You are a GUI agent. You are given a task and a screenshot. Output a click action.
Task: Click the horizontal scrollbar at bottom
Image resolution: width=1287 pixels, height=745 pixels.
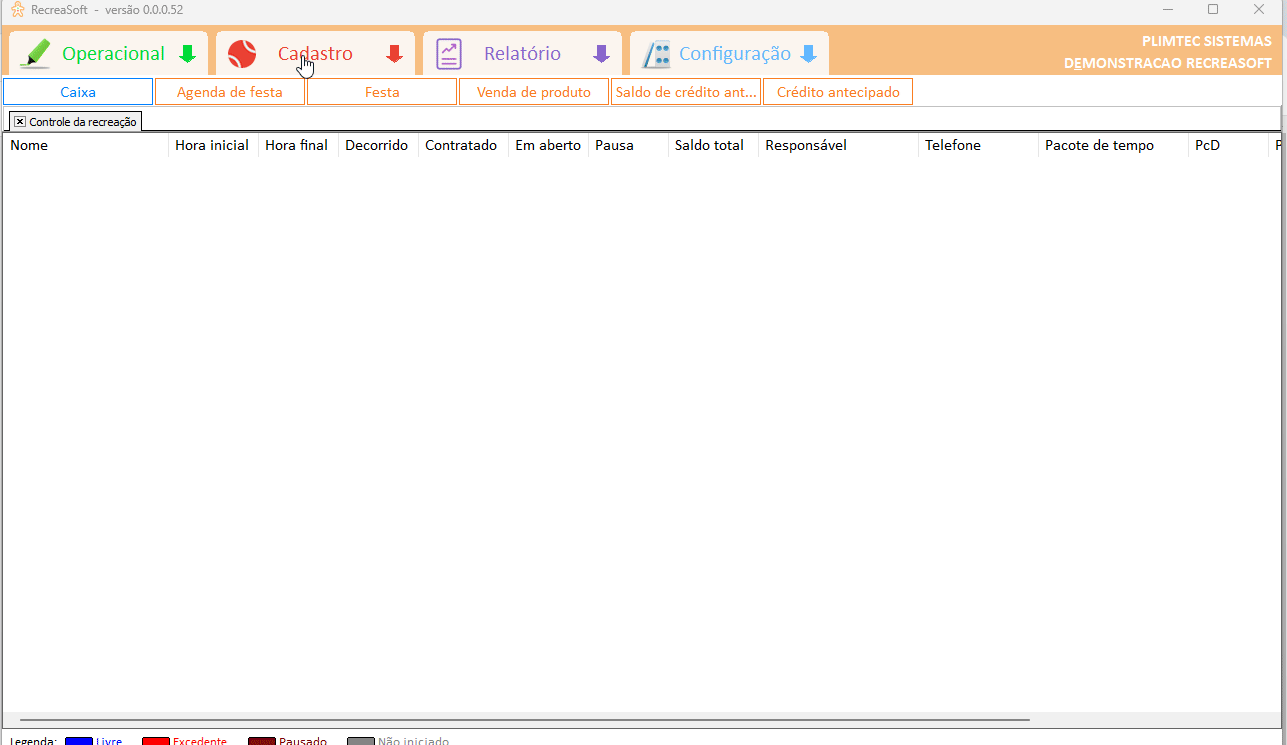[524, 720]
